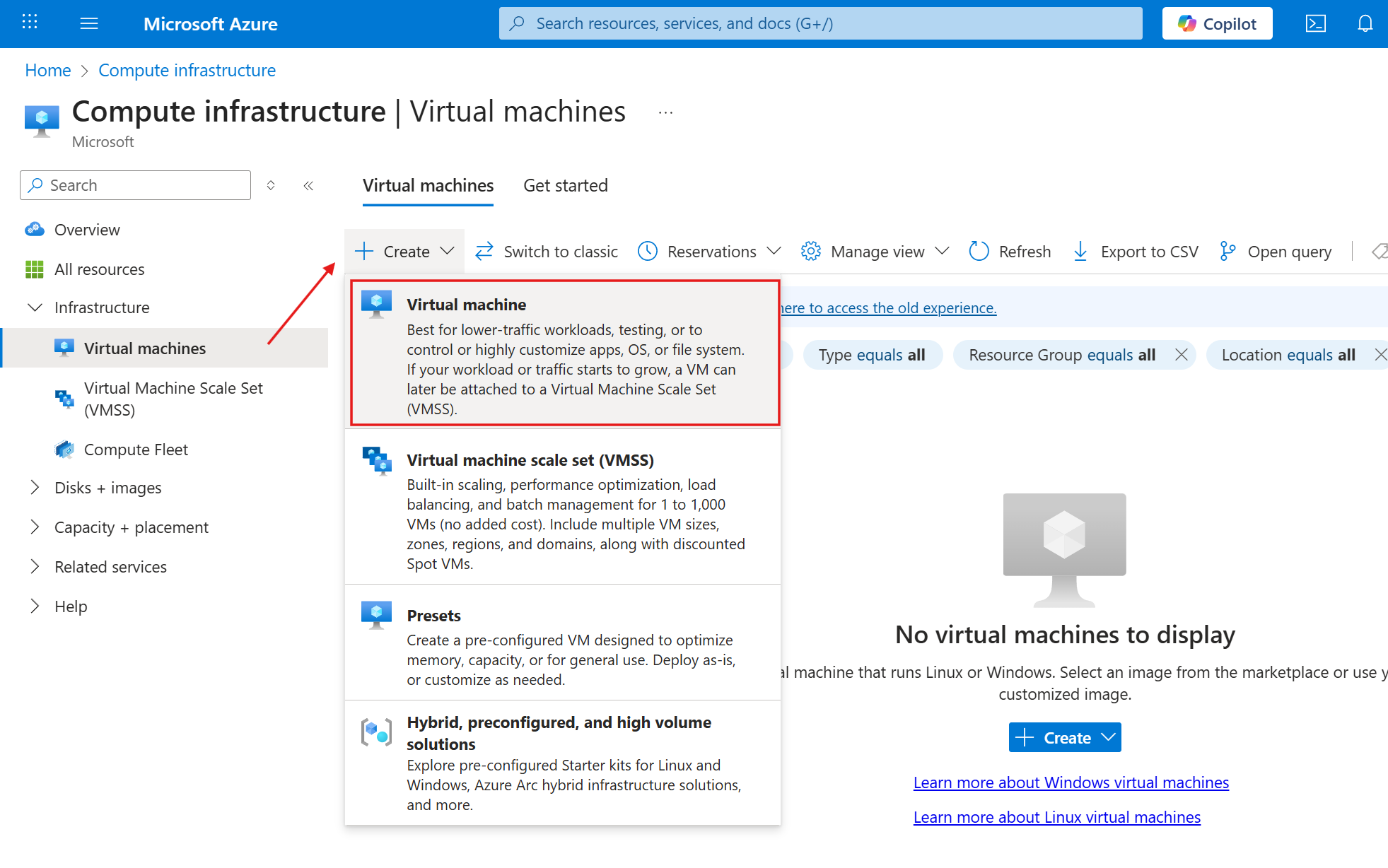Click the Home breadcrumb
Viewport: 1388px width, 868px height.
point(47,70)
